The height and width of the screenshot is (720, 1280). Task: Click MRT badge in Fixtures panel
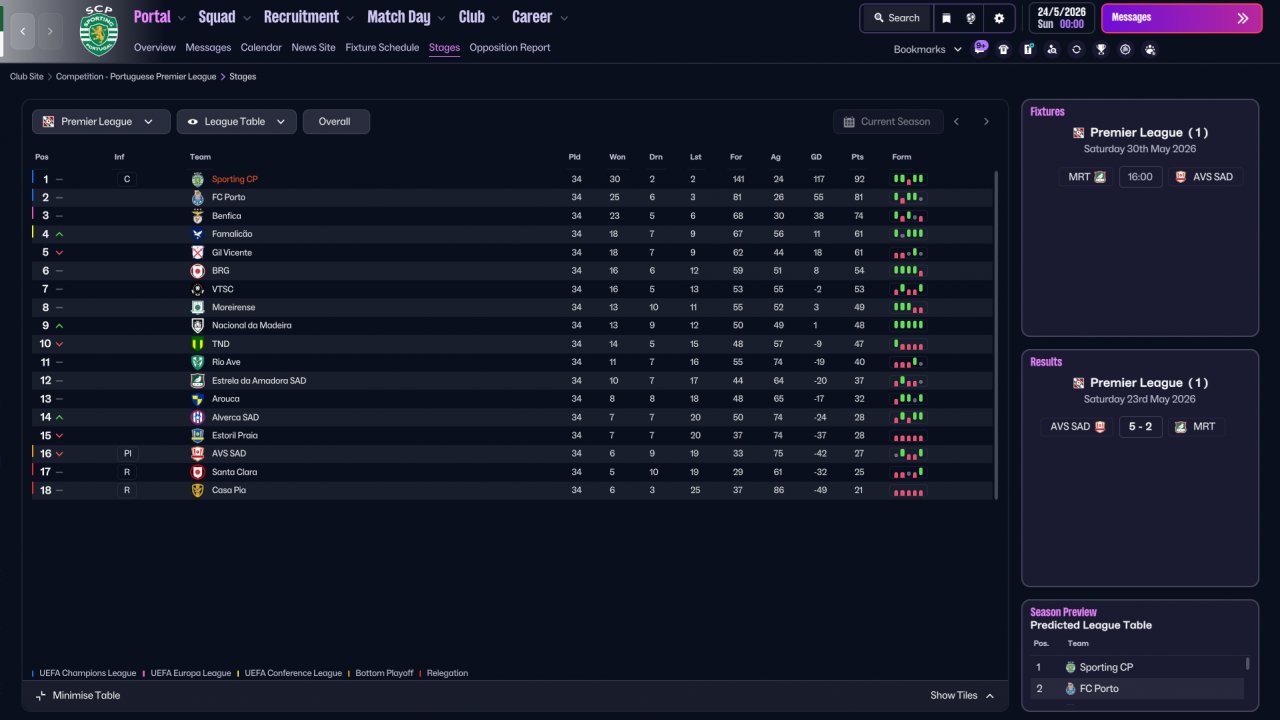[1100, 177]
